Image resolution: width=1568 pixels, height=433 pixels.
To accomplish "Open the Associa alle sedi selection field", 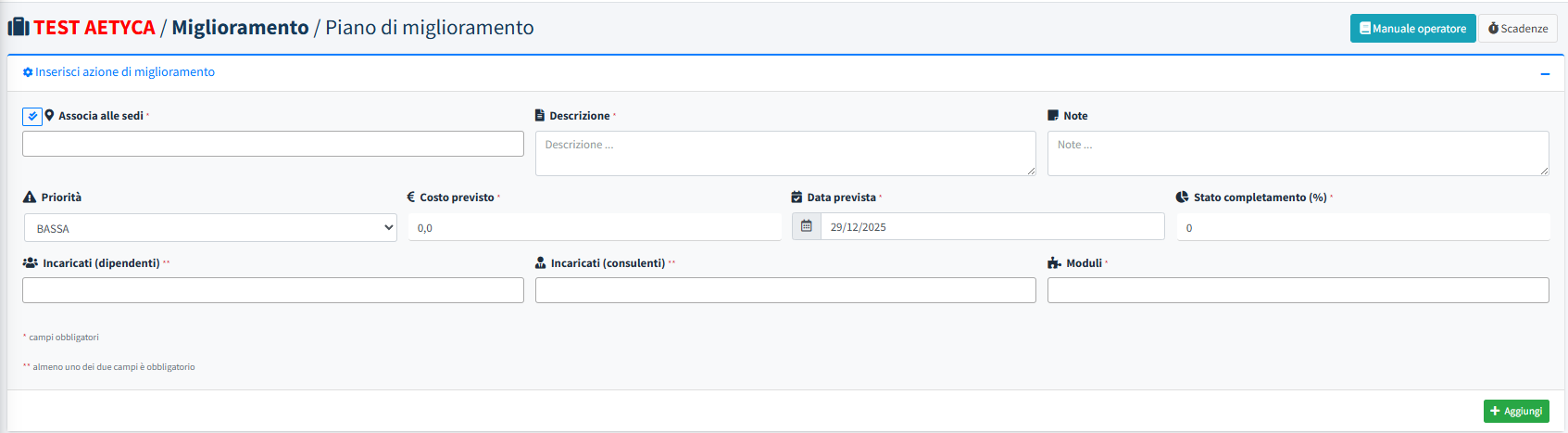I will pyautogui.click(x=273, y=144).
